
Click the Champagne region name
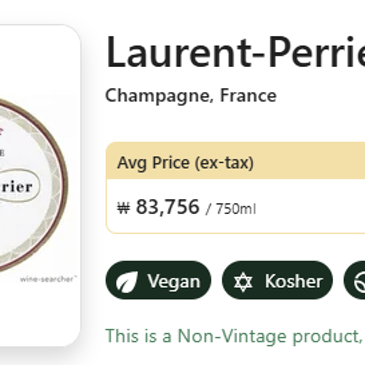159,96
